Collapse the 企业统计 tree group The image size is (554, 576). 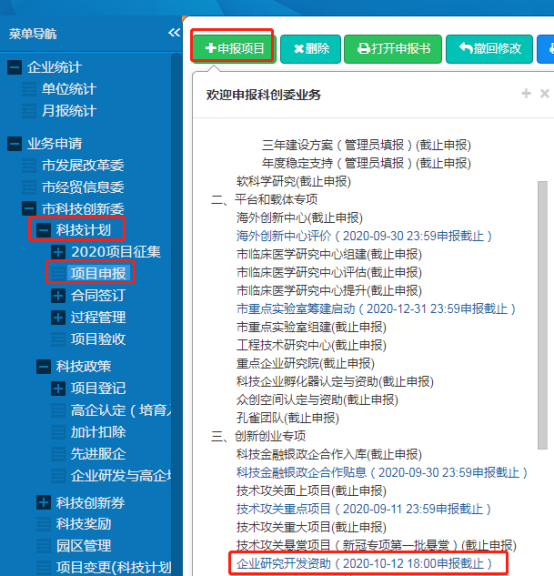point(14,68)
